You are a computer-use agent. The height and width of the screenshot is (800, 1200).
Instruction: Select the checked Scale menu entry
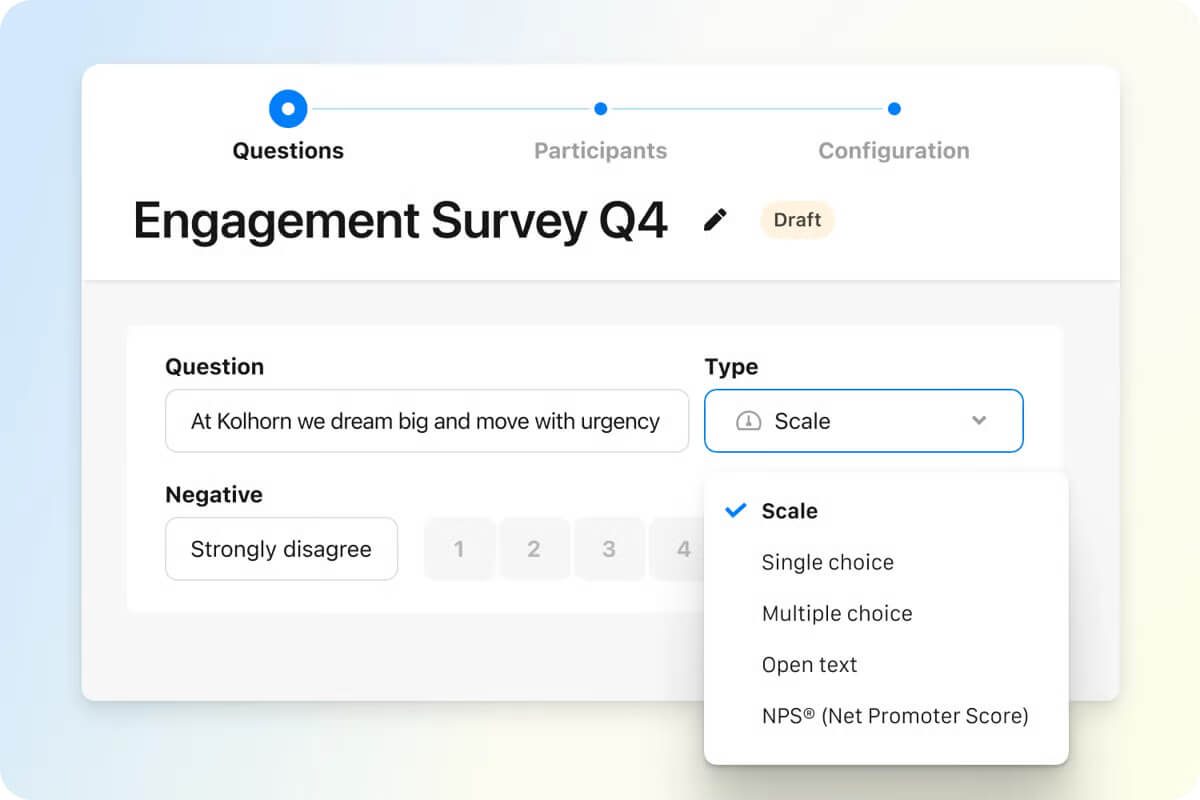886,511
